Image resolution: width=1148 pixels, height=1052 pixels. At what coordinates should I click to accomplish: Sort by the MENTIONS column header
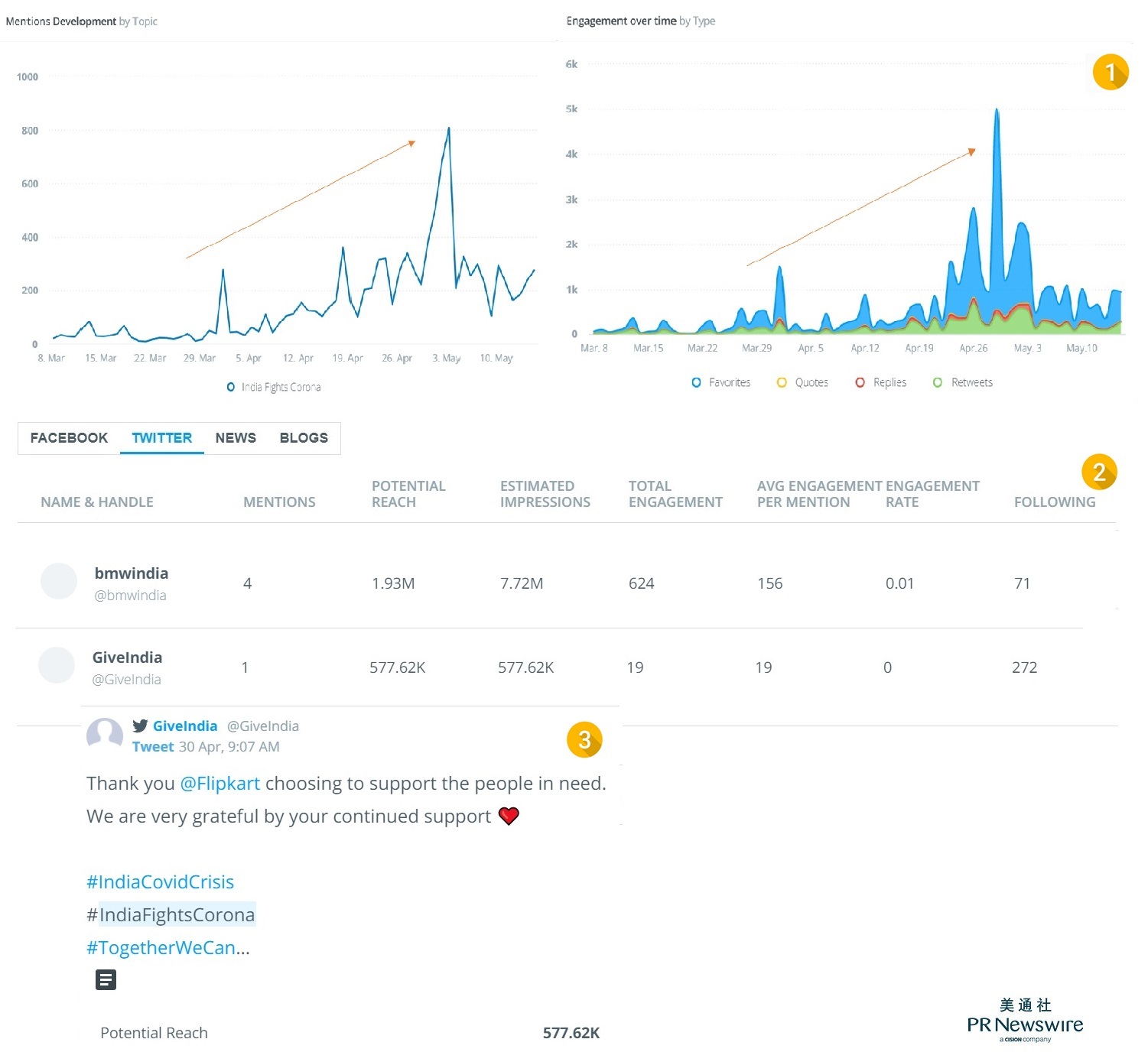(279, 502)
